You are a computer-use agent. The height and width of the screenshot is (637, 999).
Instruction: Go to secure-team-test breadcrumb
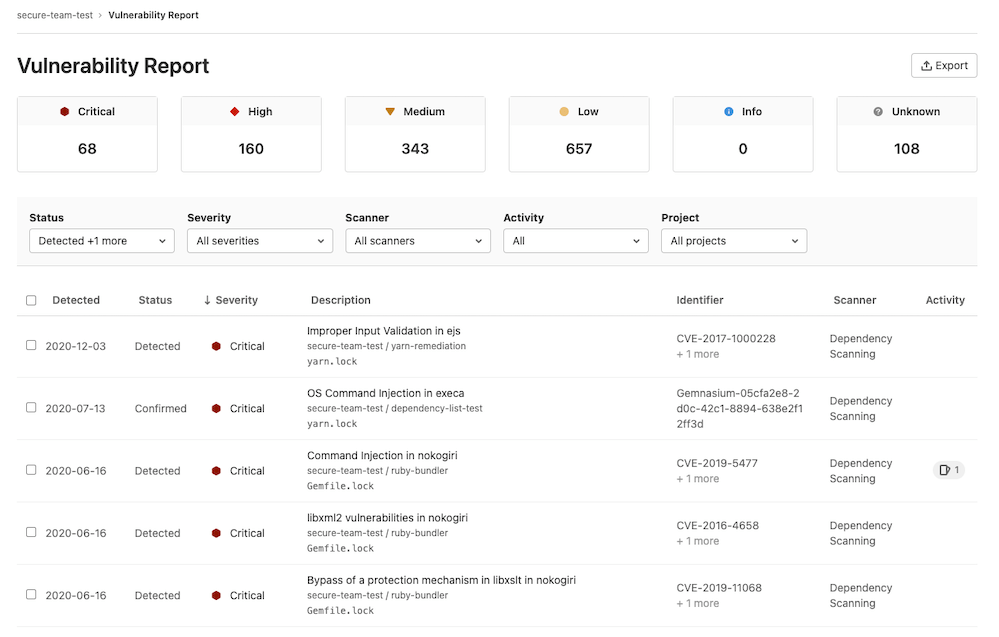[x=55, y=15]
